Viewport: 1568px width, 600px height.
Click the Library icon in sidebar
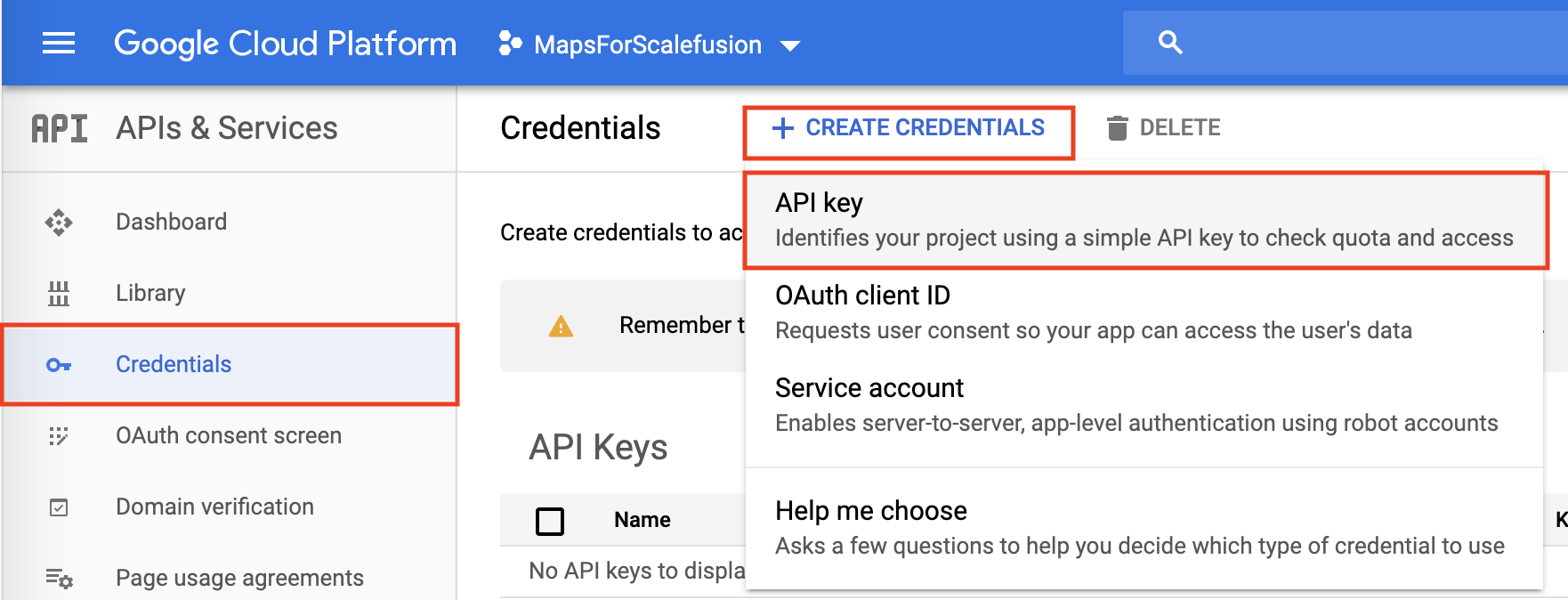[59, 293]
